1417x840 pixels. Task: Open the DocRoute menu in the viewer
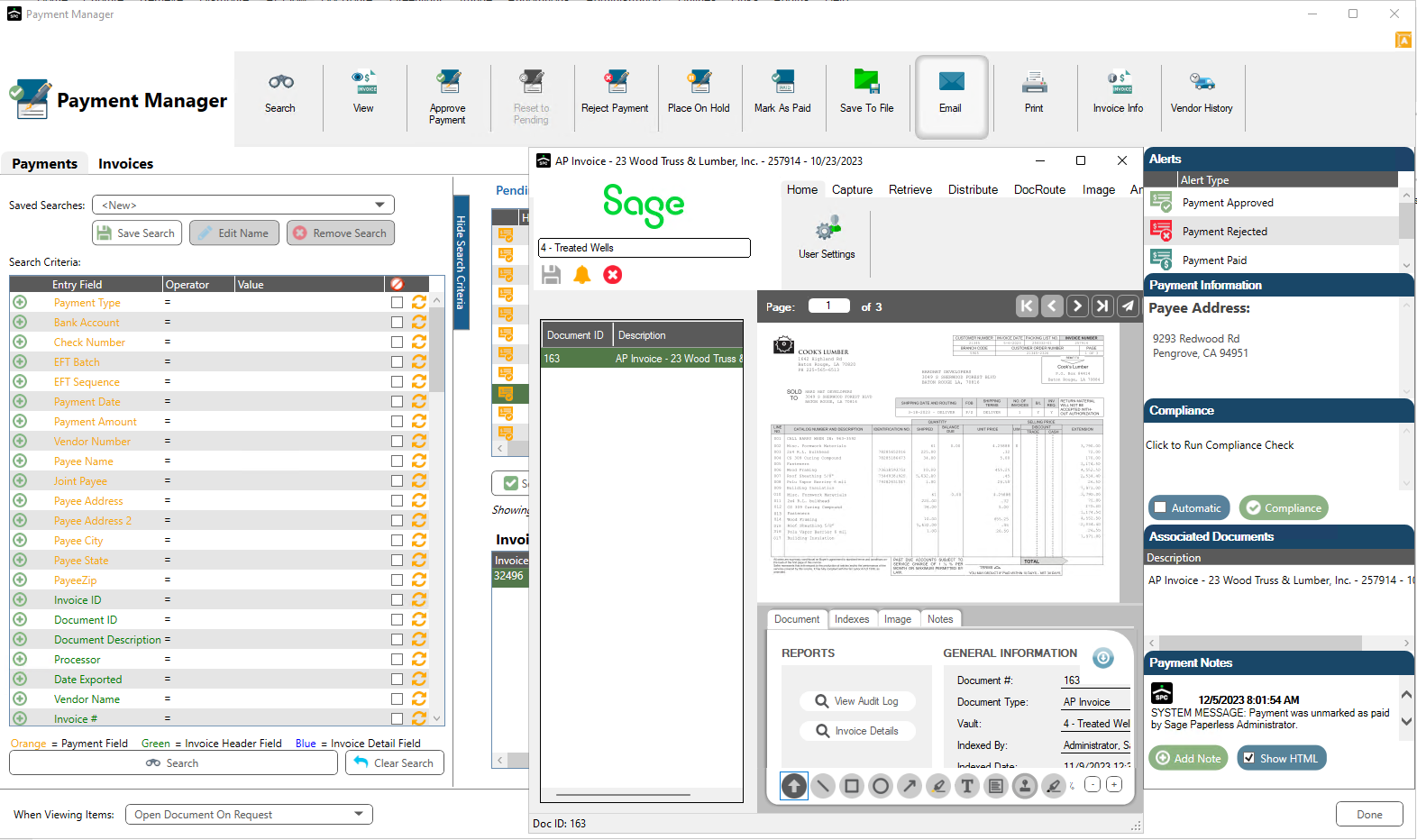(x=1039, y=189)
